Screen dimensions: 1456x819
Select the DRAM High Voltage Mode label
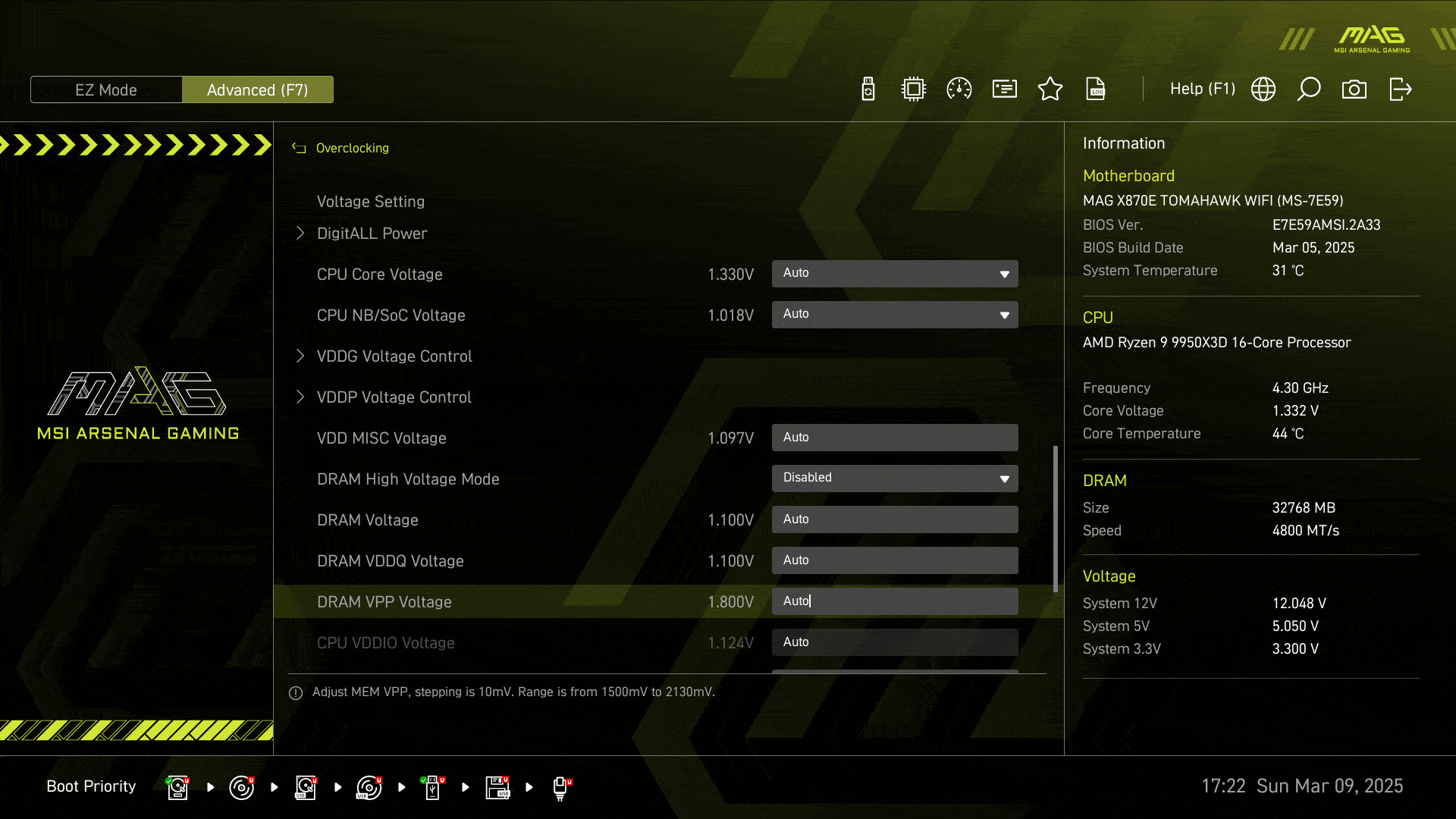408,479
